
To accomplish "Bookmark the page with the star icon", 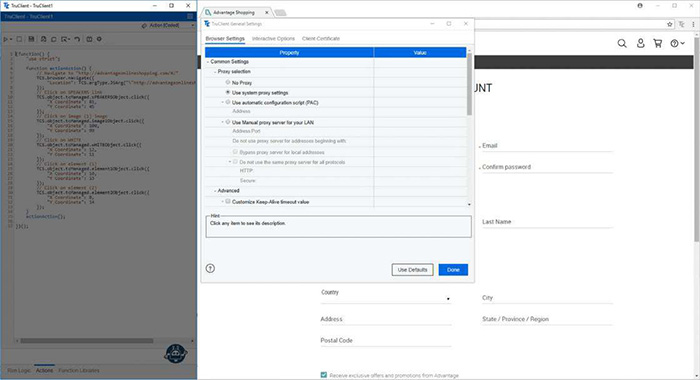I will (x=670, y=25).
